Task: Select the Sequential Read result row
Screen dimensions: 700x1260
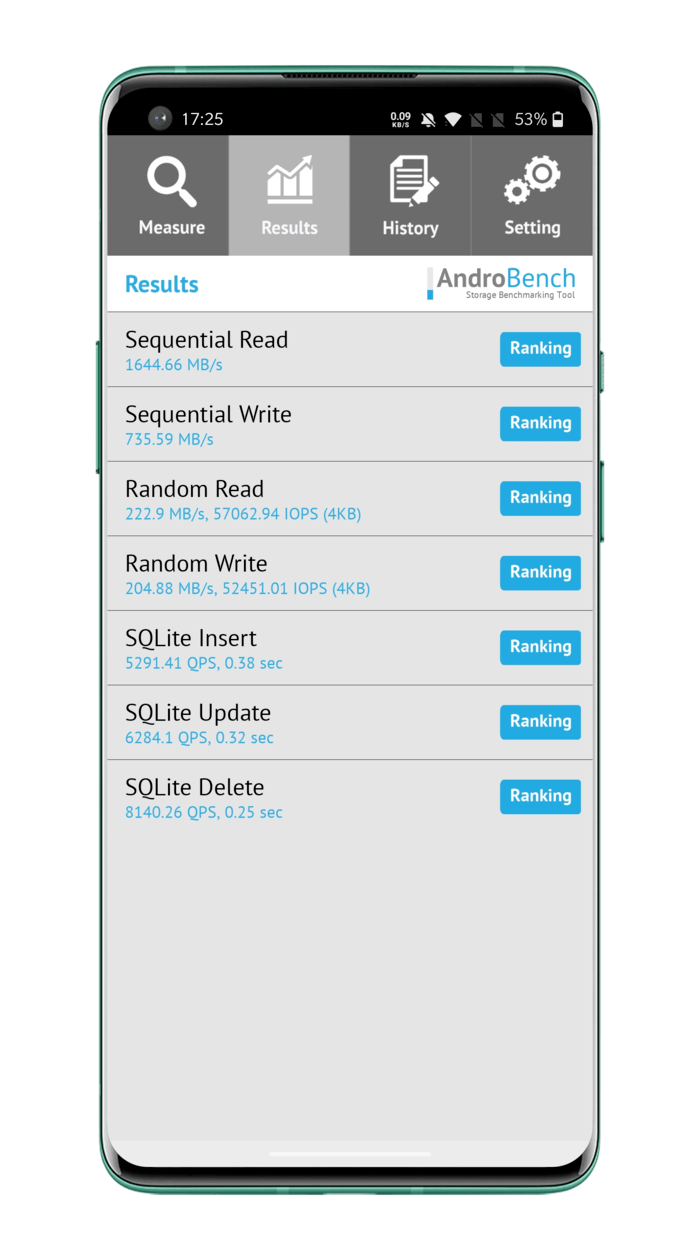Action: pyautogui.click(x=300, y=350)
